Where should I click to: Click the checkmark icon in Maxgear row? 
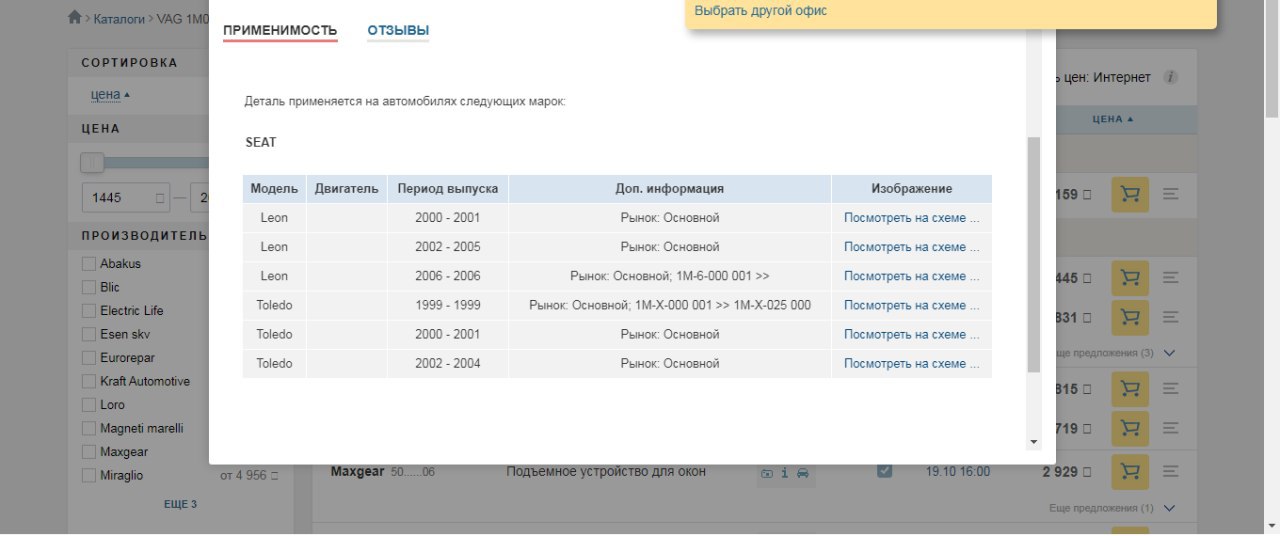tap(884, 471)
